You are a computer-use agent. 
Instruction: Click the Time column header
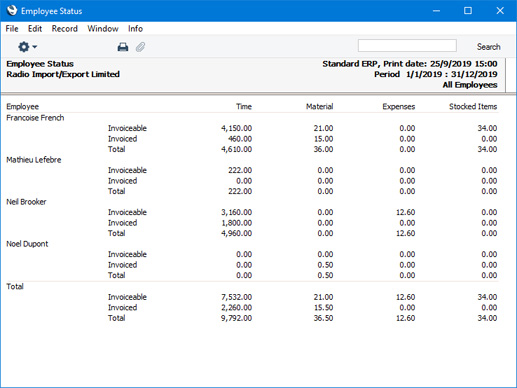coord(244,106)
